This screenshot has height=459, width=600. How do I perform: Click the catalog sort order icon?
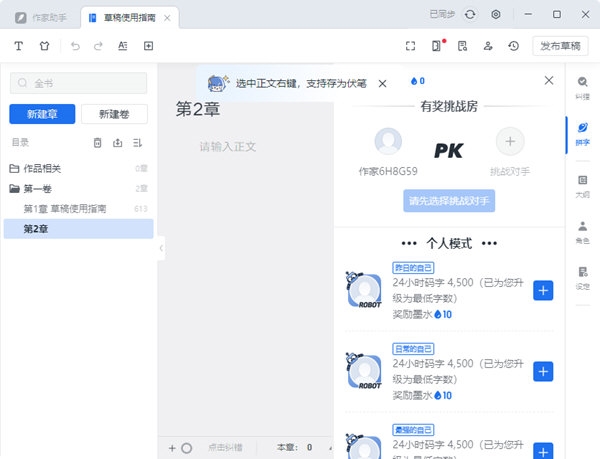pos(137,143)
